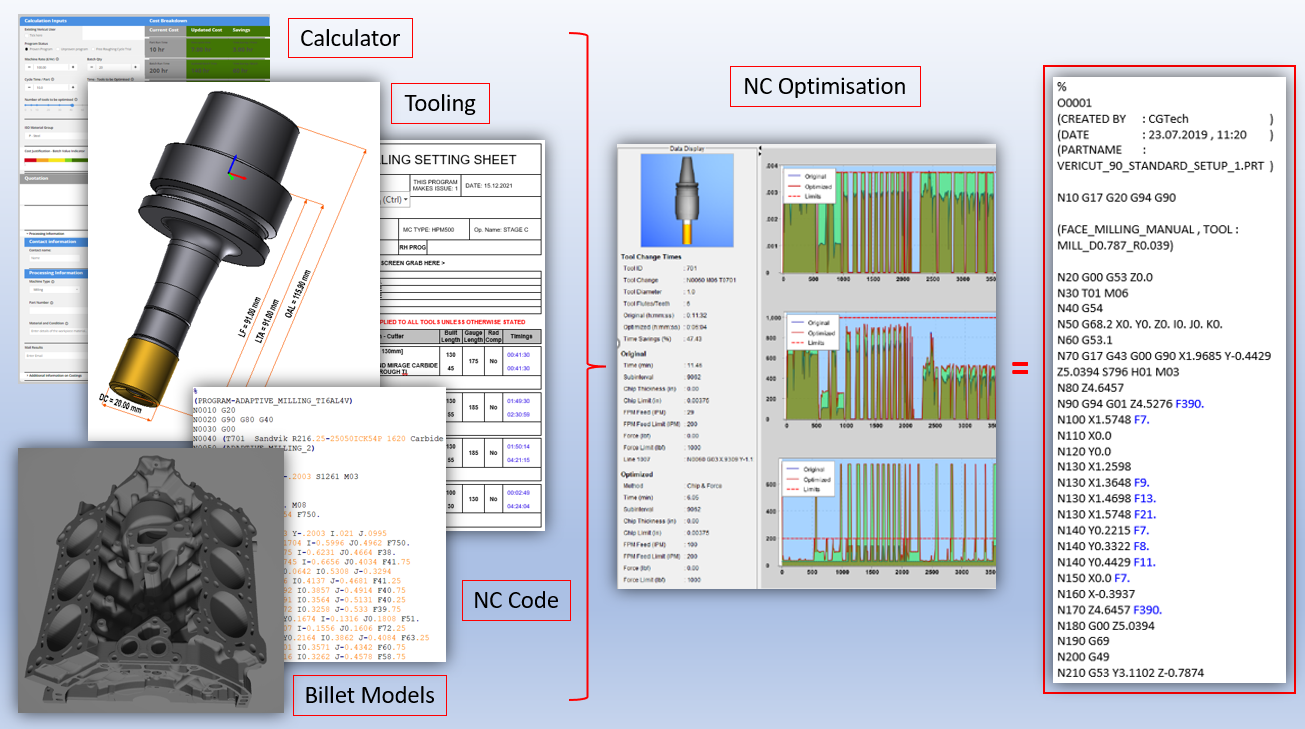Viewport: 1305px width, 729px height.
Task: Click the NC Optimisation title label
Action: [x=824, y=87]
